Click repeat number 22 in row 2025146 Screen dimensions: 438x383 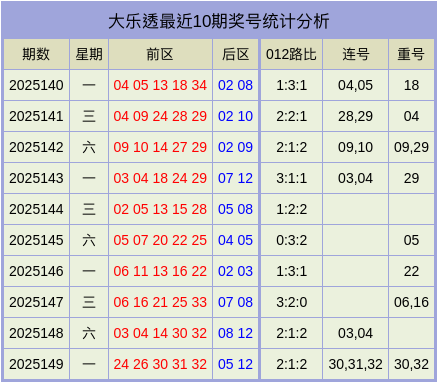(x=411, y=271)
